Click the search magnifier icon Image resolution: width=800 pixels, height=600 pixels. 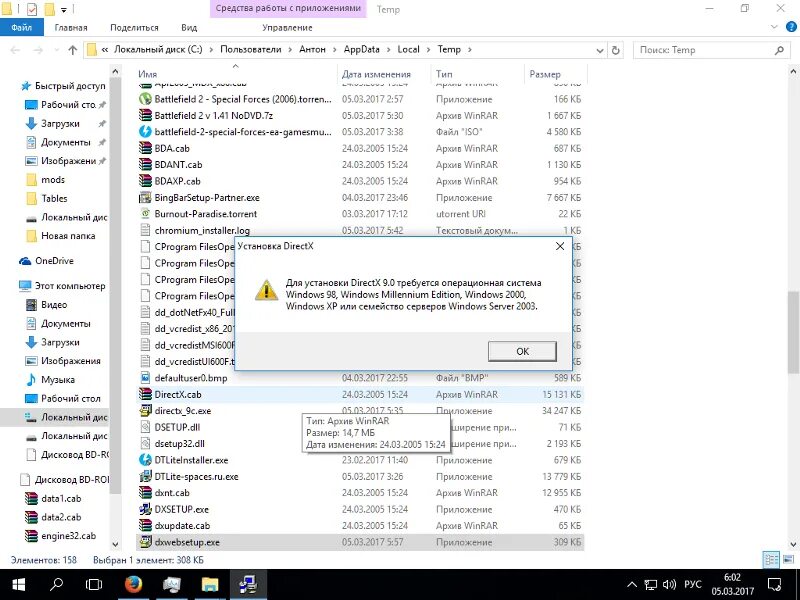click(779, 50)
